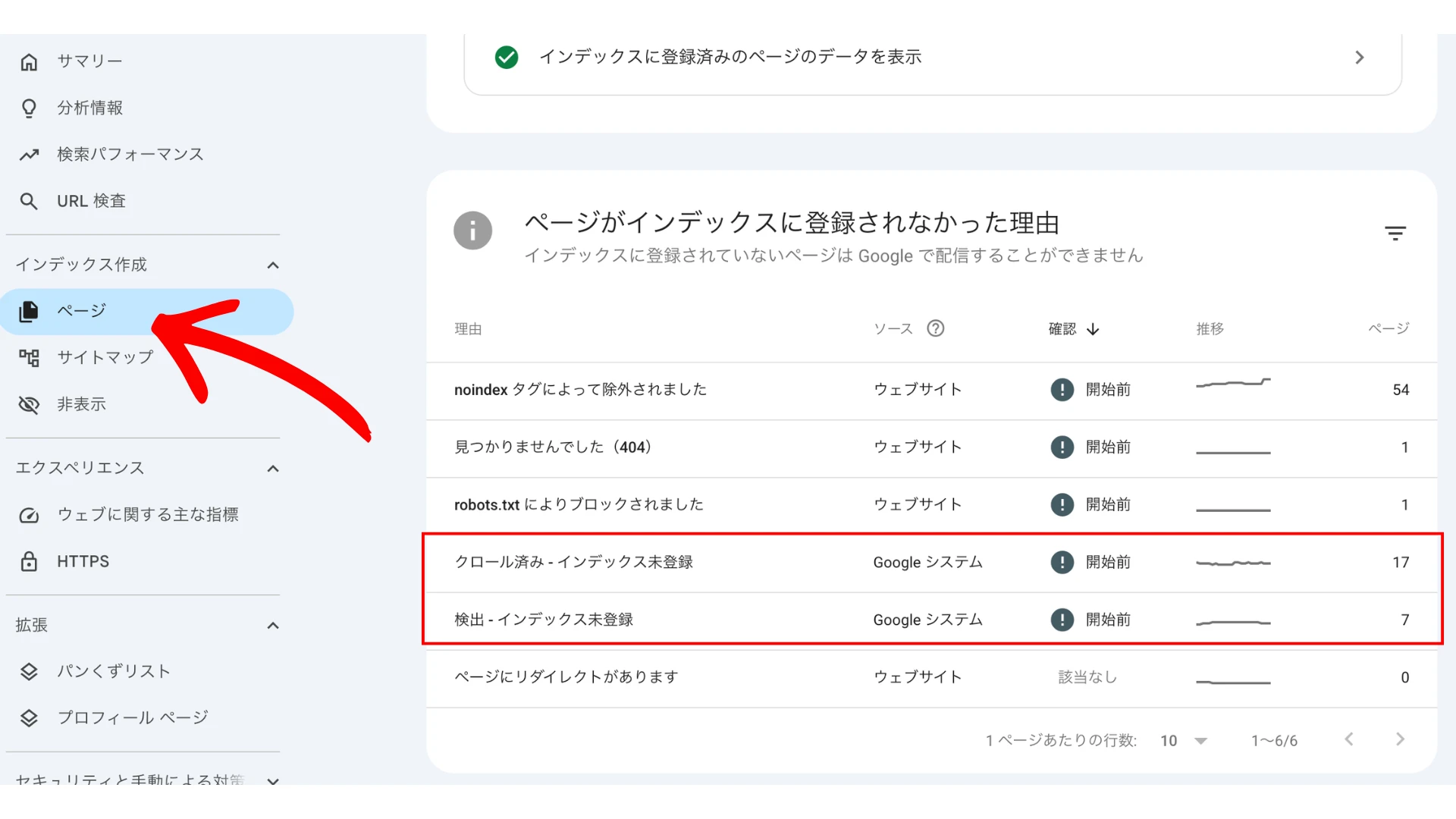Click the page count 7
The height and width of the screenshot is (819, 1456).
[x=1405, y=620]
